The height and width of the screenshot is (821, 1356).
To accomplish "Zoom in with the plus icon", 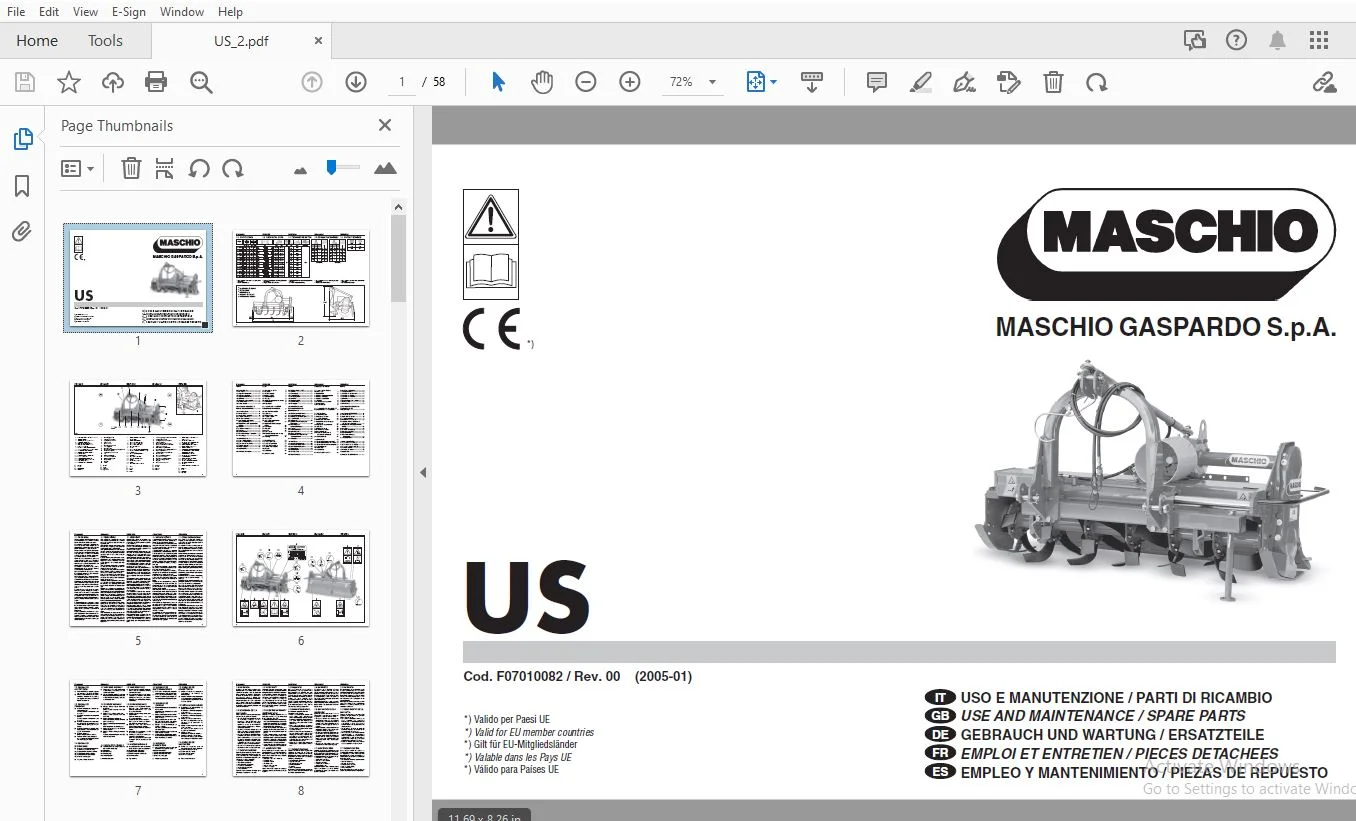I will pos(630,82).
